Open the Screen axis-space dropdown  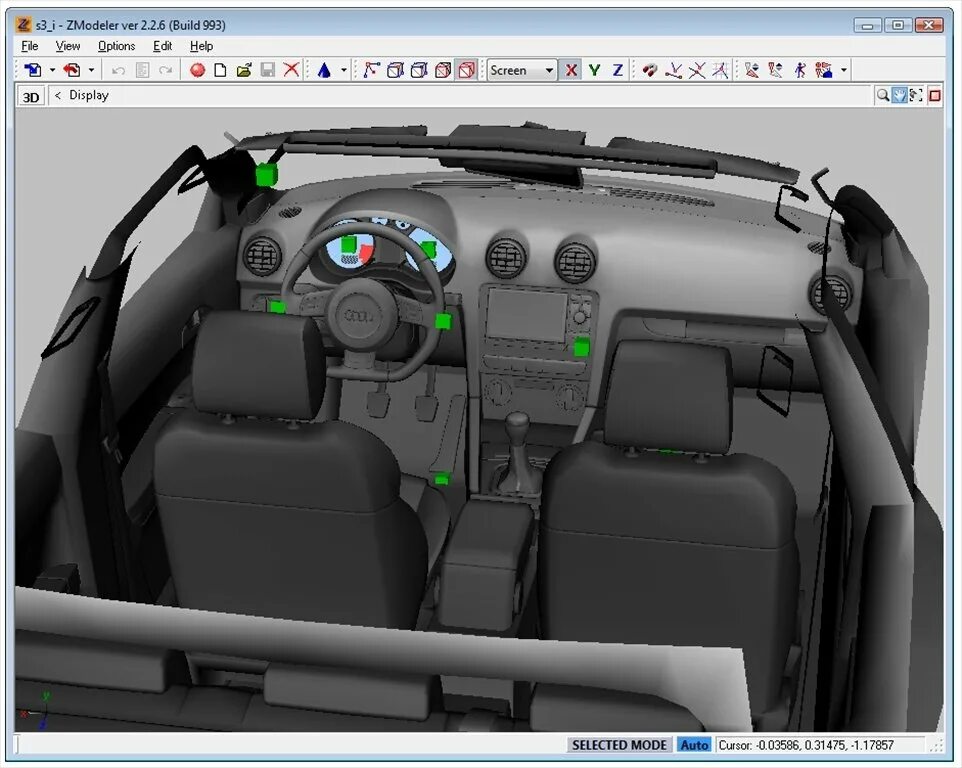coord(522,71)
